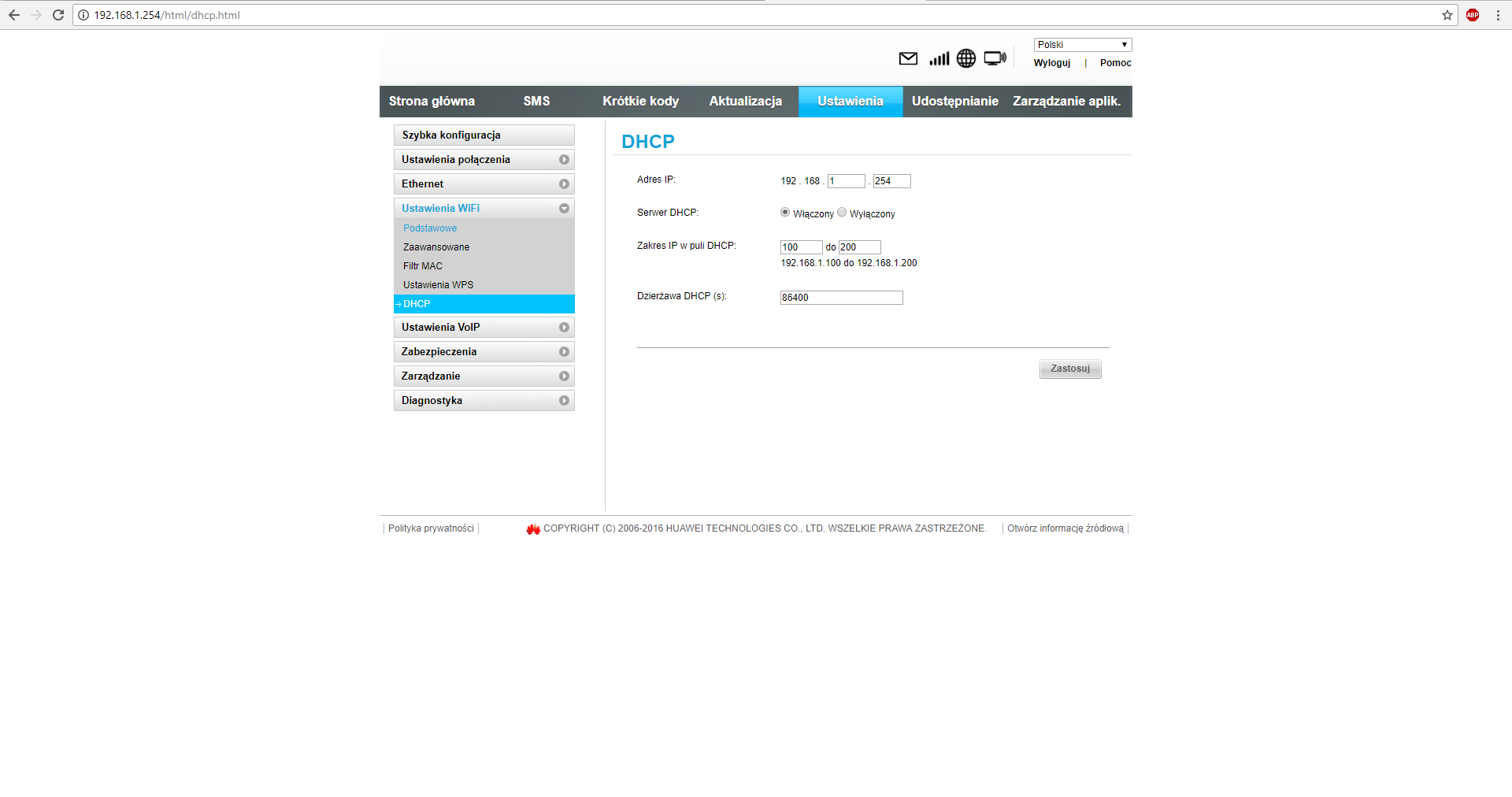Open the Filtr MAC page
This screenshot has height=797, width=1512.
coord(423,266)
